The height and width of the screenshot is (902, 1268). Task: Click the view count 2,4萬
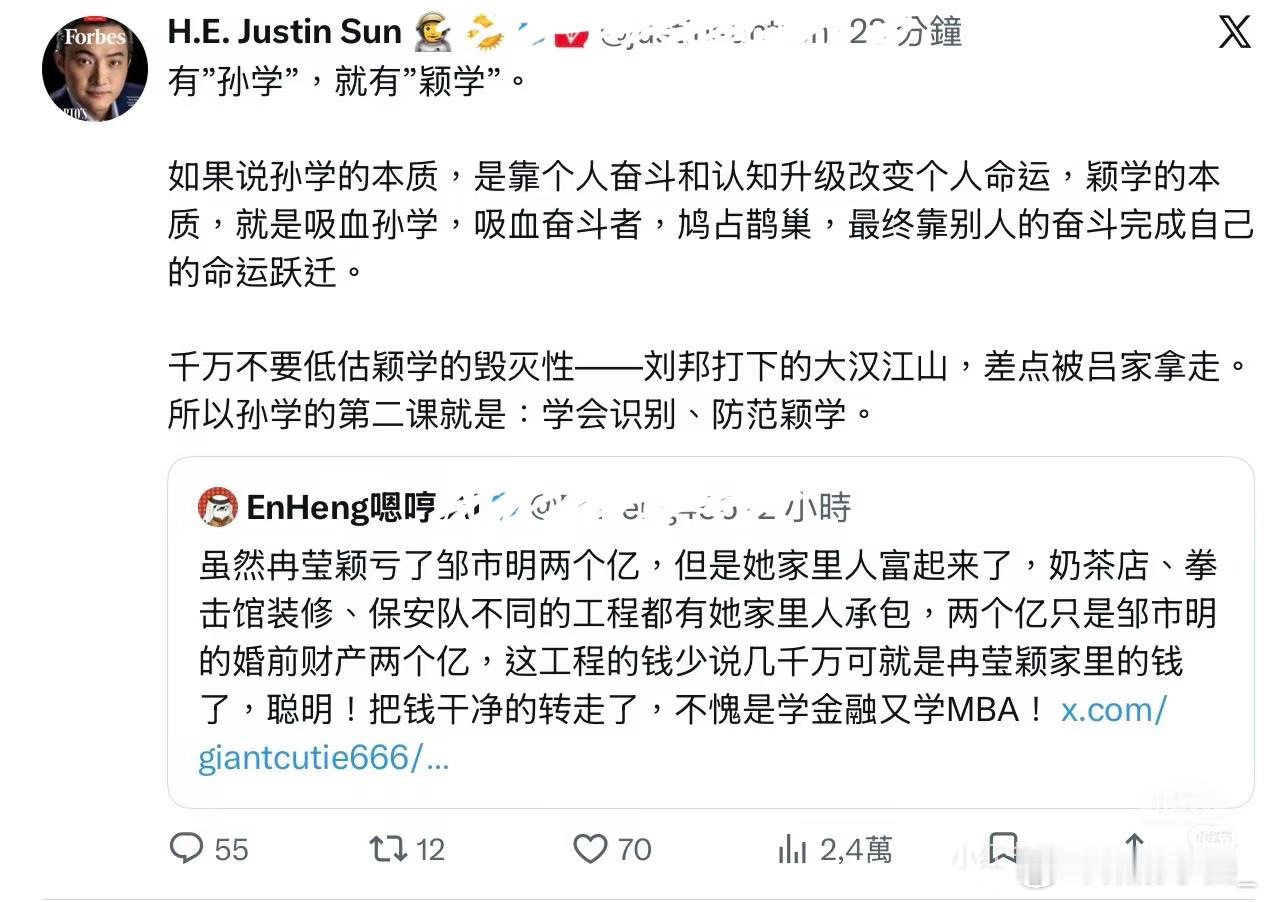[x=856, y=850]
